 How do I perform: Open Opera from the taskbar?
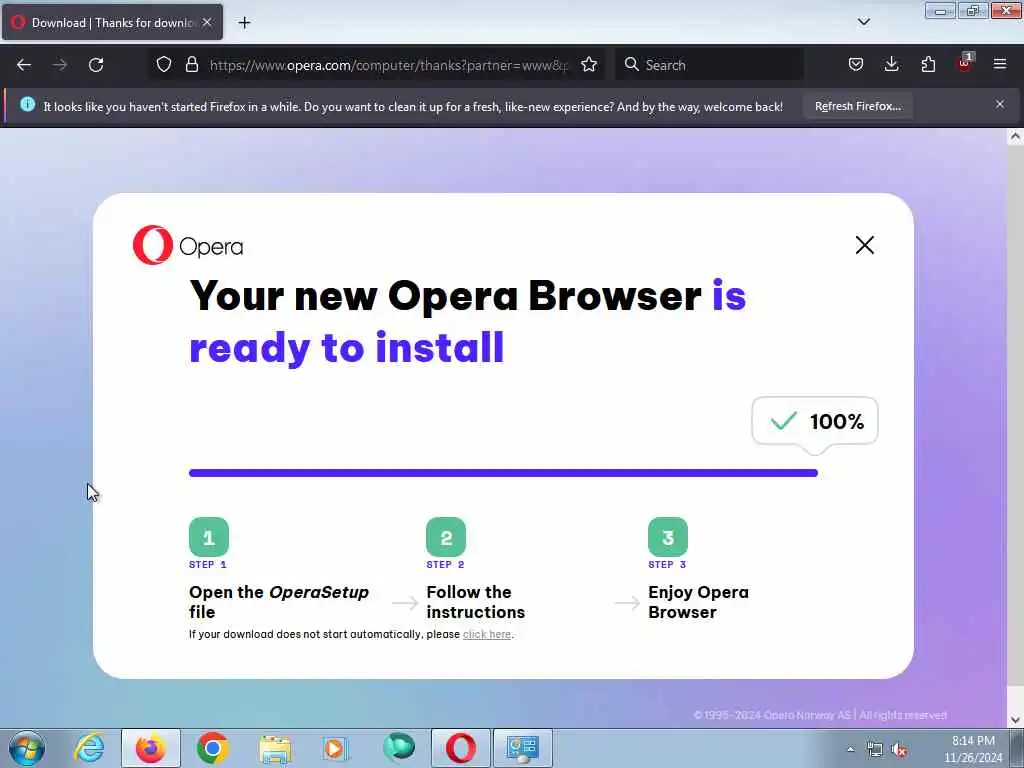(460, 748)
